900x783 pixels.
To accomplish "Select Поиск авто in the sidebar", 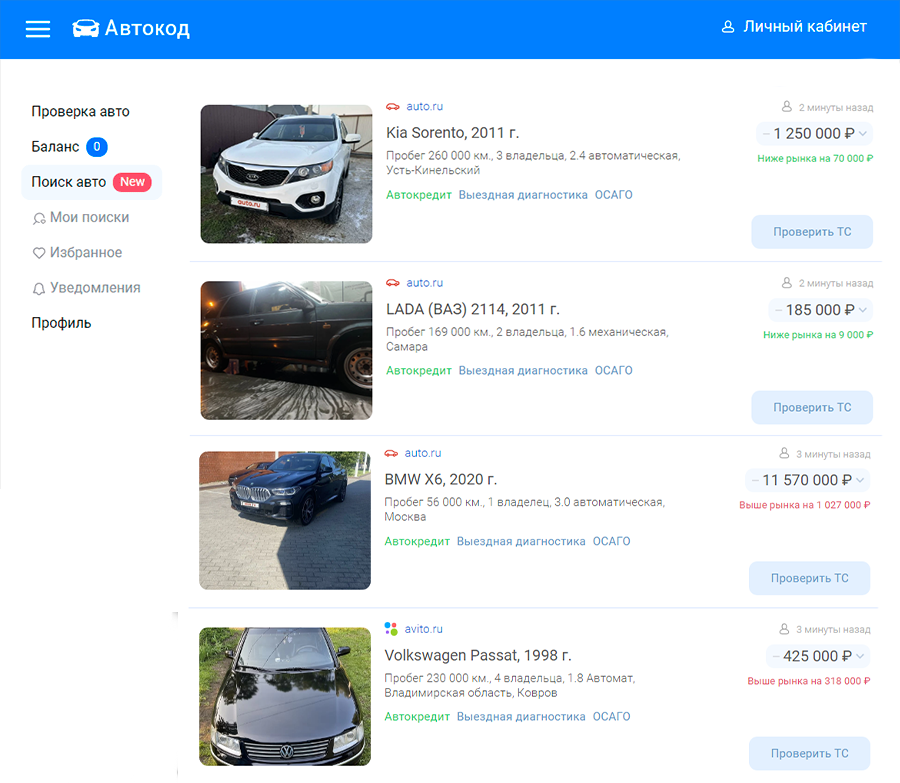I will pyautogui.click(x=92, y=183).
